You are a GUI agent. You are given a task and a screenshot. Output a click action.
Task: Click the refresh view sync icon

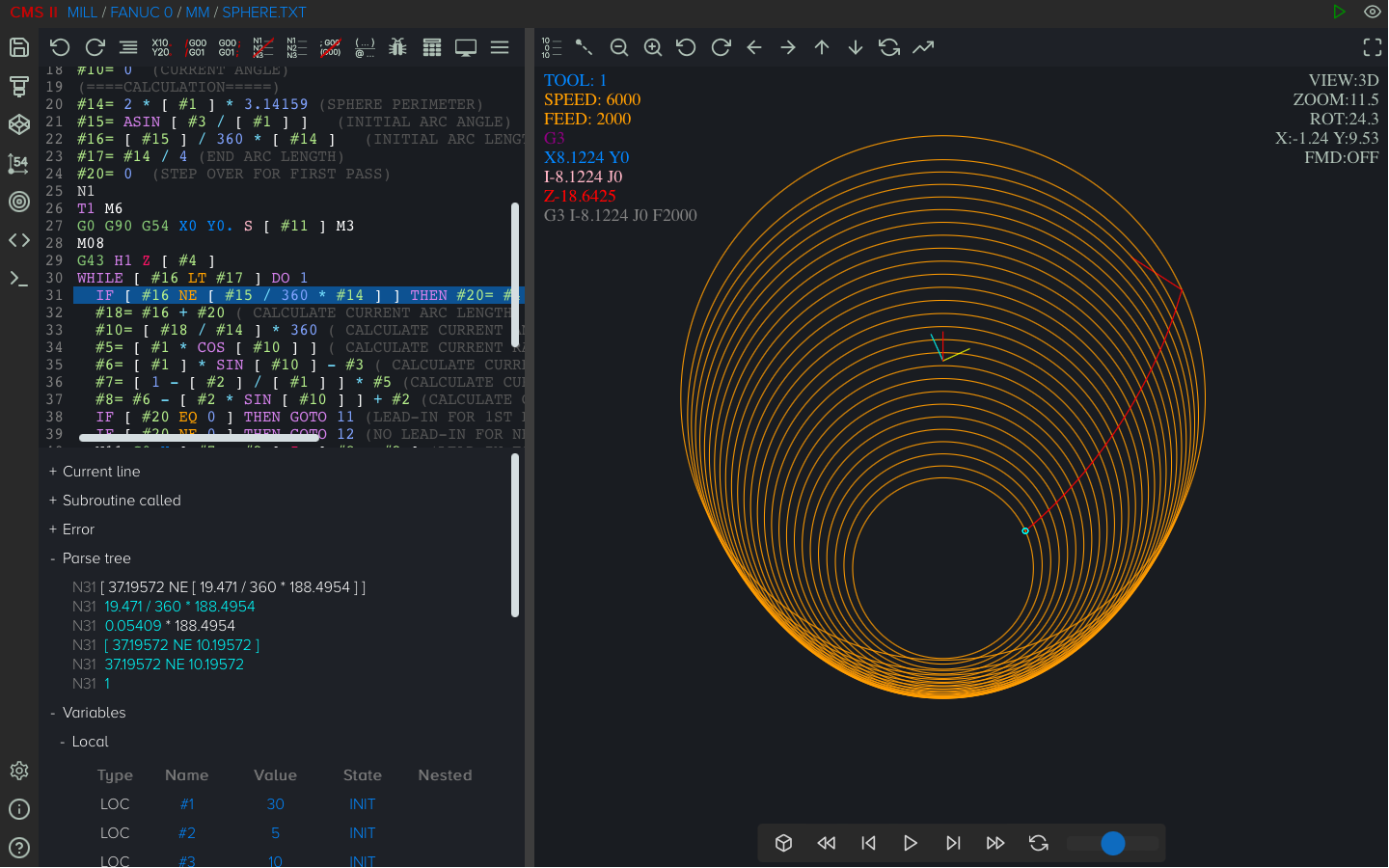(x=889, y=47)
